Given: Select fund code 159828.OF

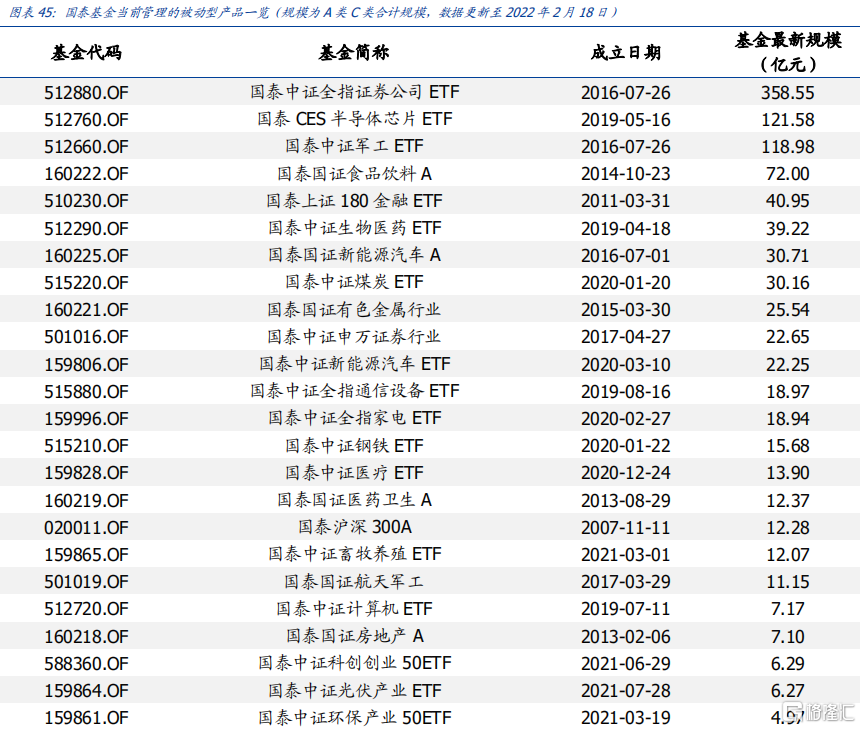Looking at the screenshot, I should 86,473.
